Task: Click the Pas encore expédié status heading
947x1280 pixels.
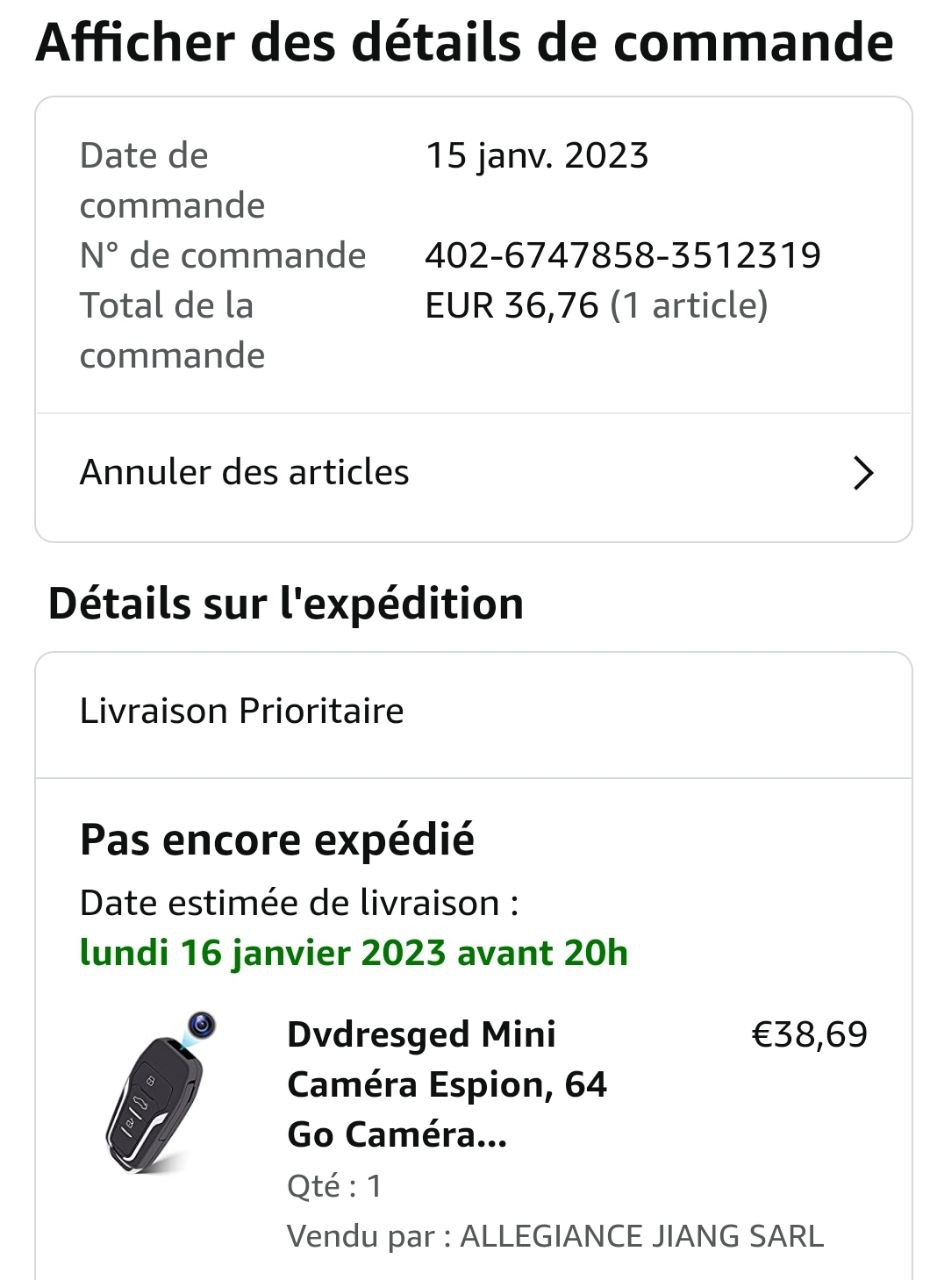Action: point(277,841)
